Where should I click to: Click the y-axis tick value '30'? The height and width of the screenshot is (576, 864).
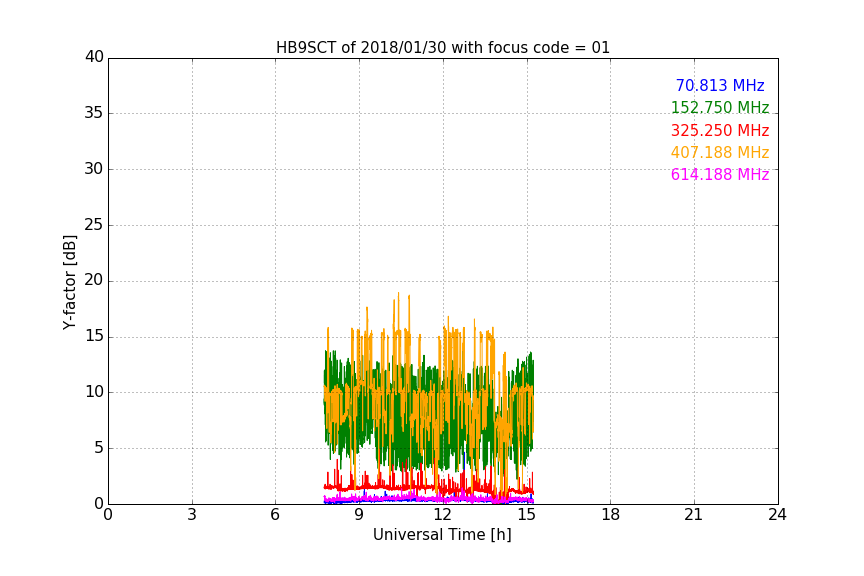pos(94,169)
